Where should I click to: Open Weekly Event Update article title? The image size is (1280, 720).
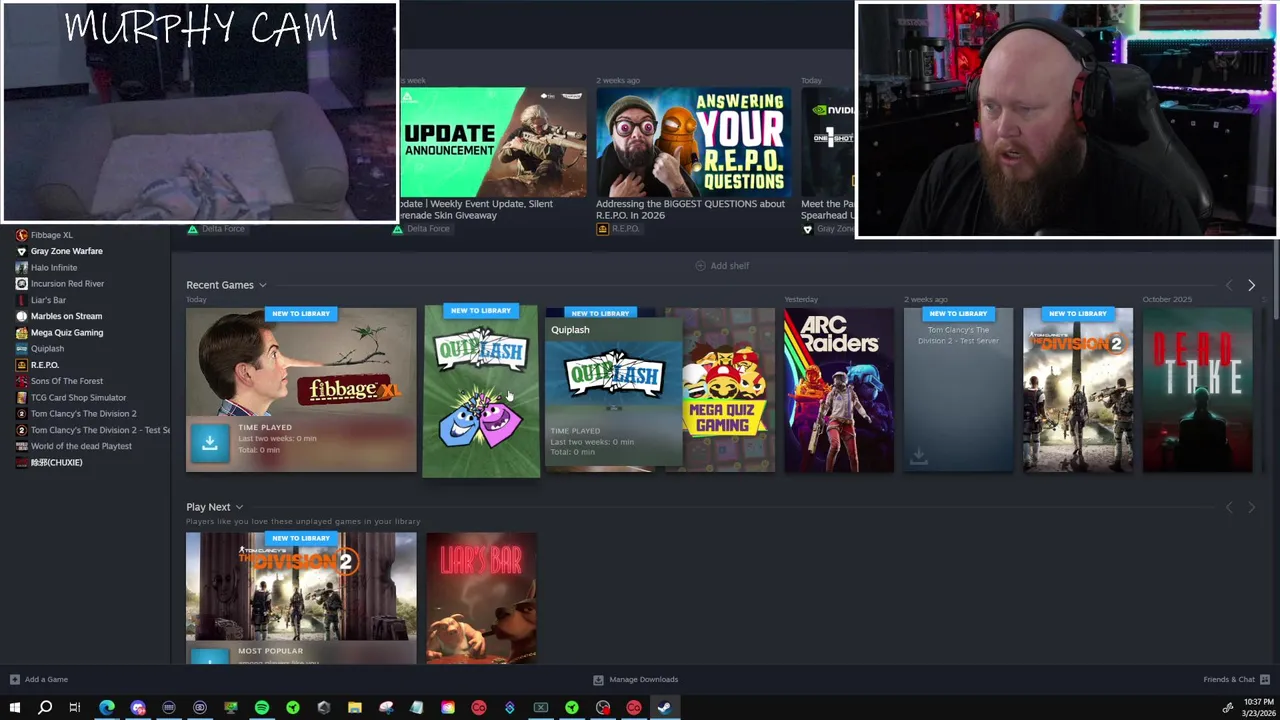coord(477,209)
